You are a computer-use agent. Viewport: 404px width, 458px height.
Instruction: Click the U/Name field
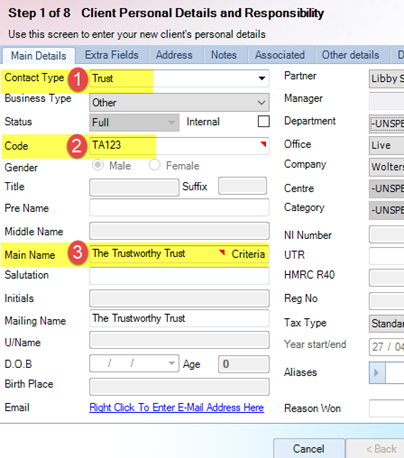(179, 340)
